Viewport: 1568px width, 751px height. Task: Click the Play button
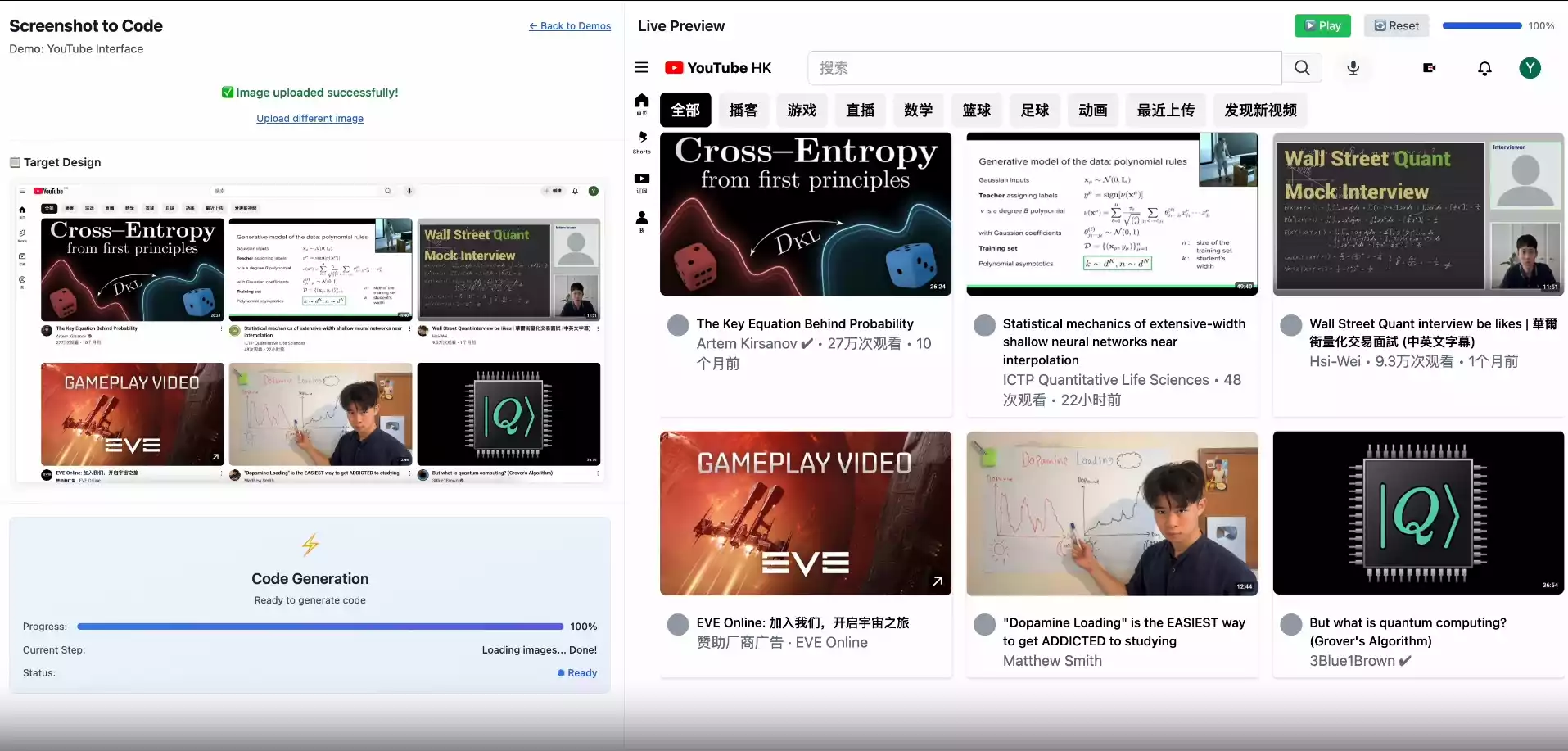[x=1322, y=25]
